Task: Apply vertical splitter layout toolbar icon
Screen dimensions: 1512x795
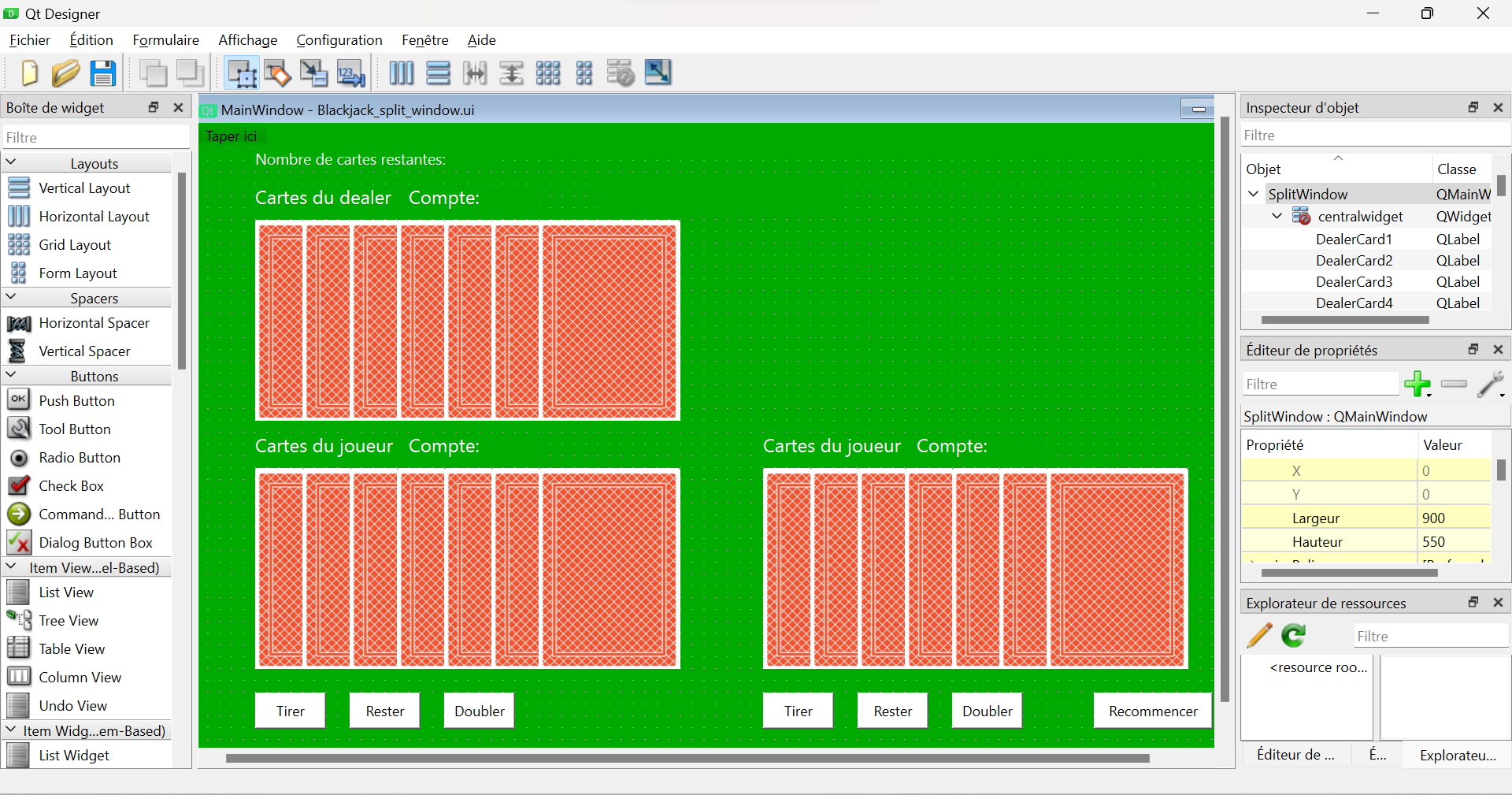Action: (512, 72)
